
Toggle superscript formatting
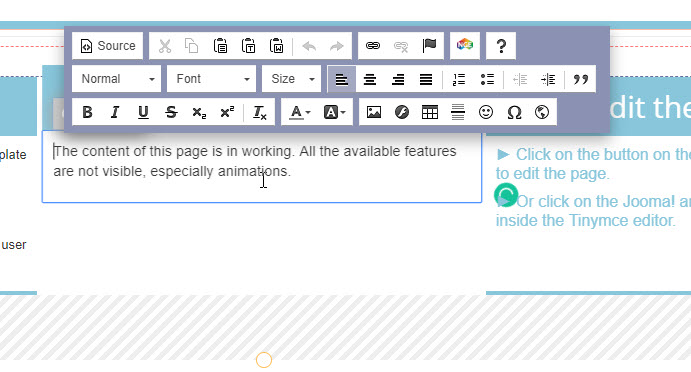[227, 112]
